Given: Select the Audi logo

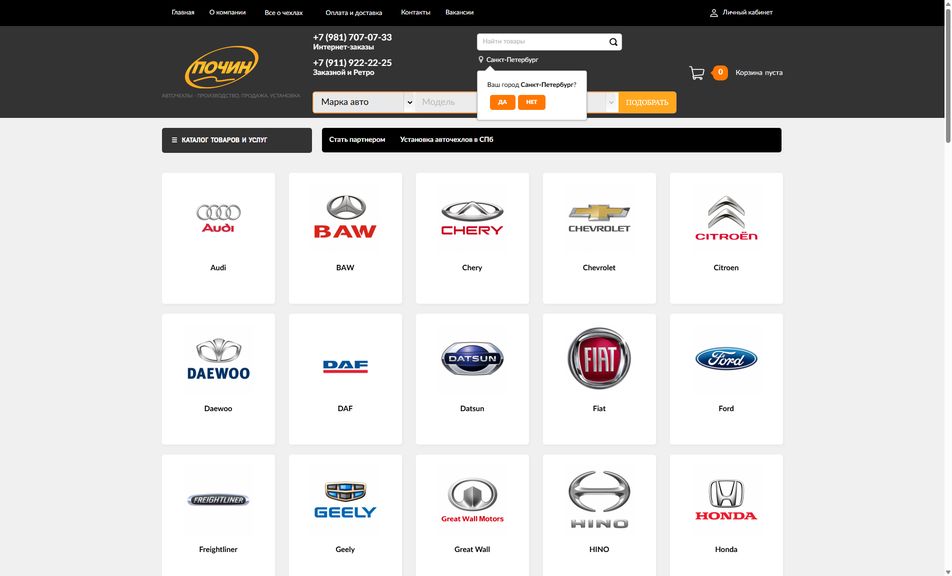Looking at the screenshot, I should (x=219, y=218).
